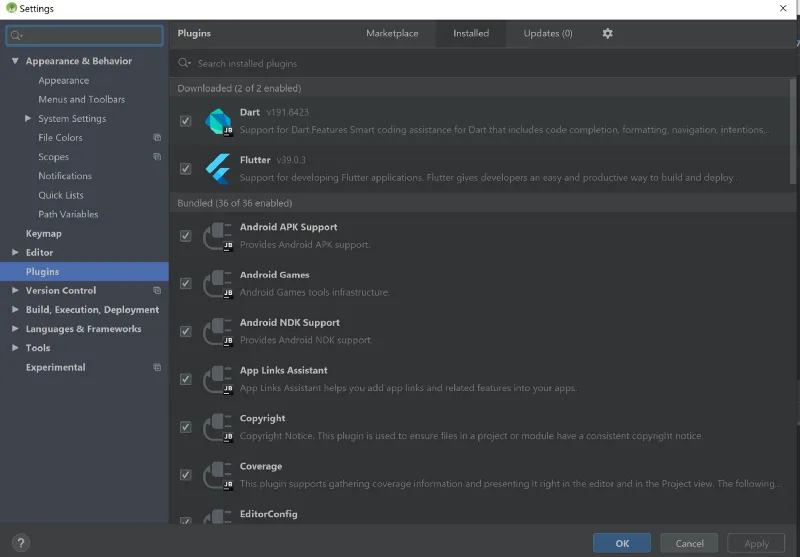Open Keymap settings page

coord(43,233)
